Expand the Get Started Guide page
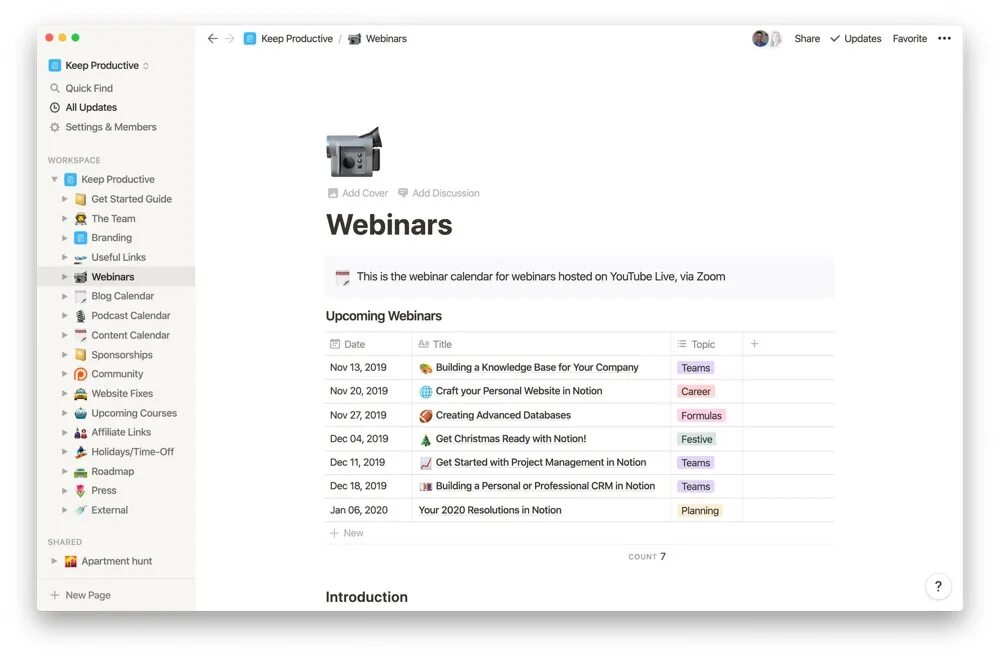 (x=64, y=199)
